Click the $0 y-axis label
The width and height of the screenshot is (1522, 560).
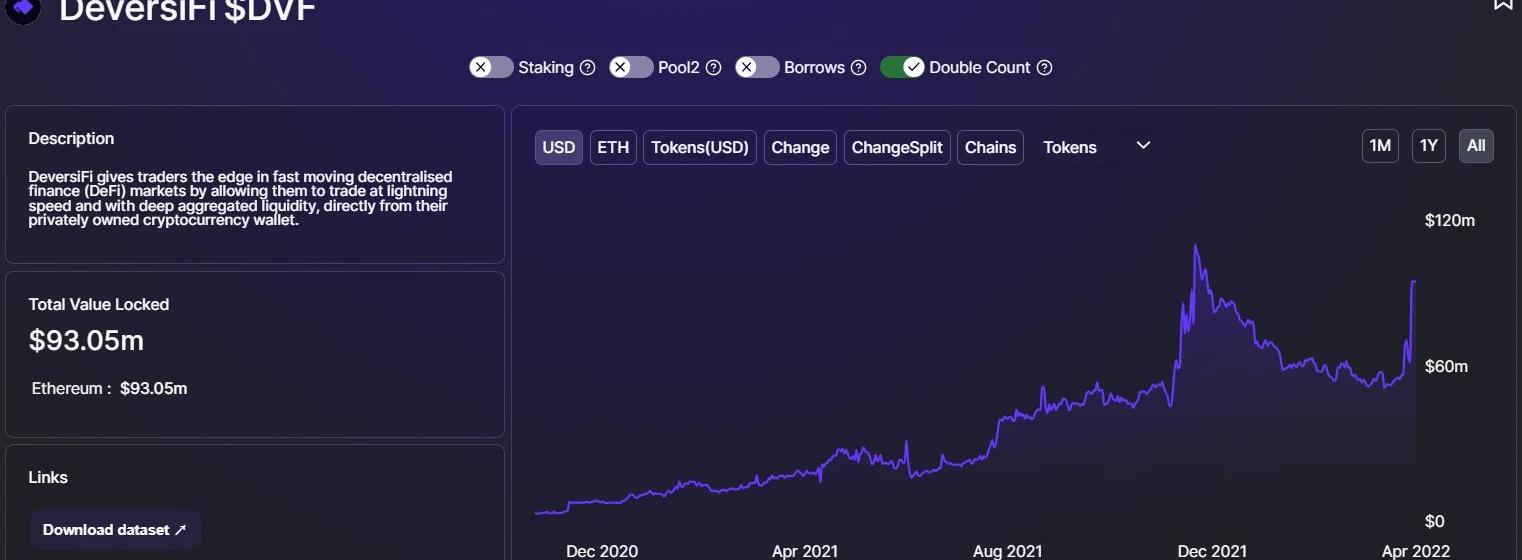click(1435, 521)
